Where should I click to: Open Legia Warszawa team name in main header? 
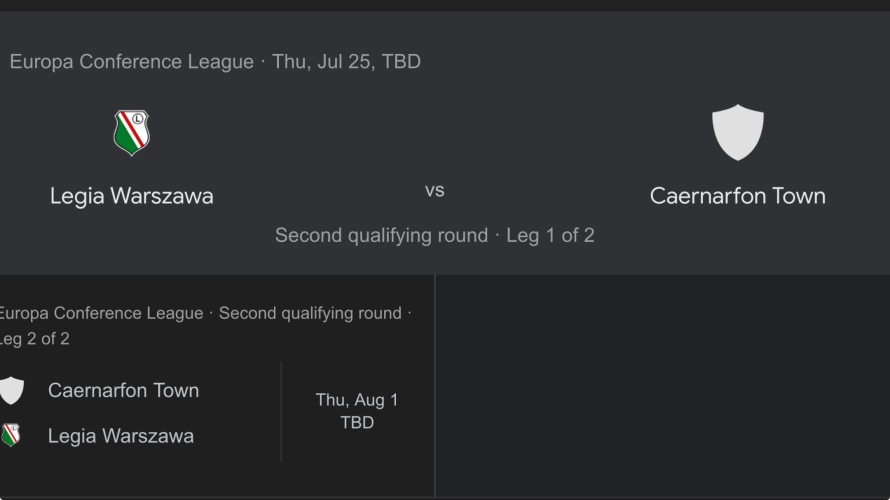point(131,196)
